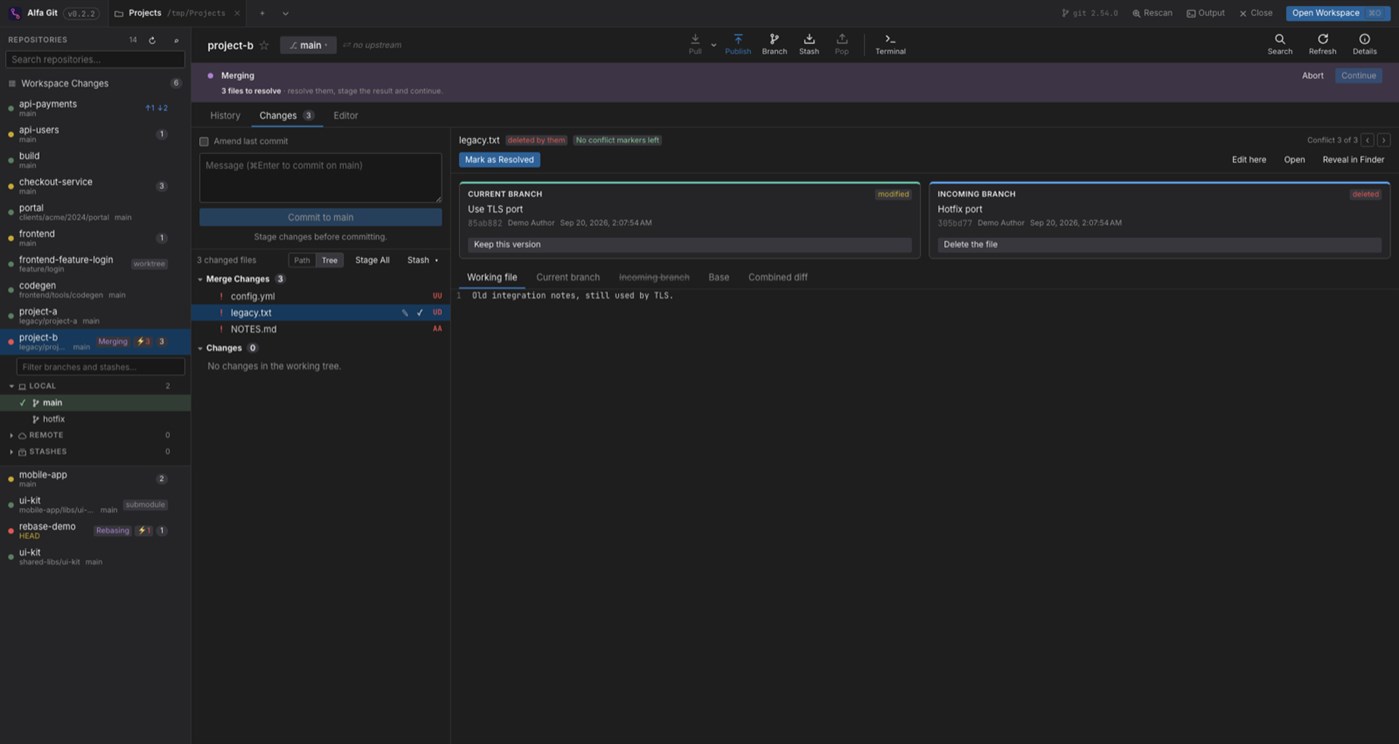
Task: Select the Current branch diff tab
Action: 568,277
